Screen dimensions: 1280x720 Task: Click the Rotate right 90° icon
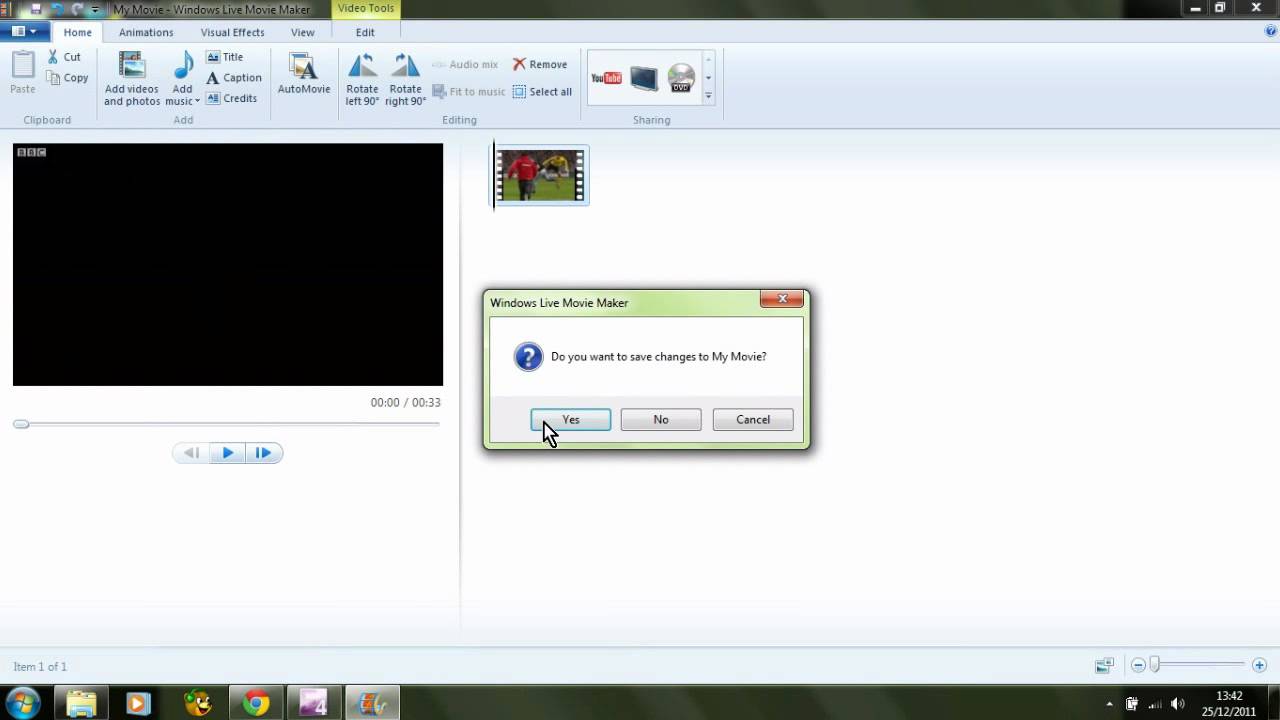[405, 67]
